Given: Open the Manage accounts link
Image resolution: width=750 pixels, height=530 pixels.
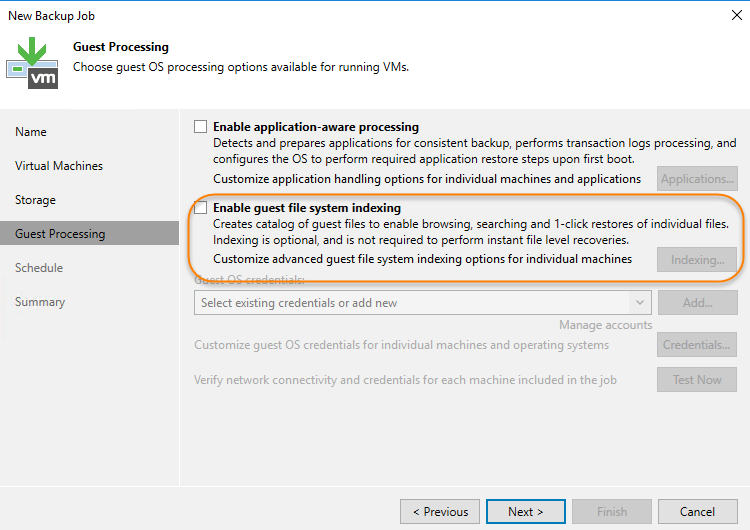Looking at the screenshot, I should click(605, 325).
